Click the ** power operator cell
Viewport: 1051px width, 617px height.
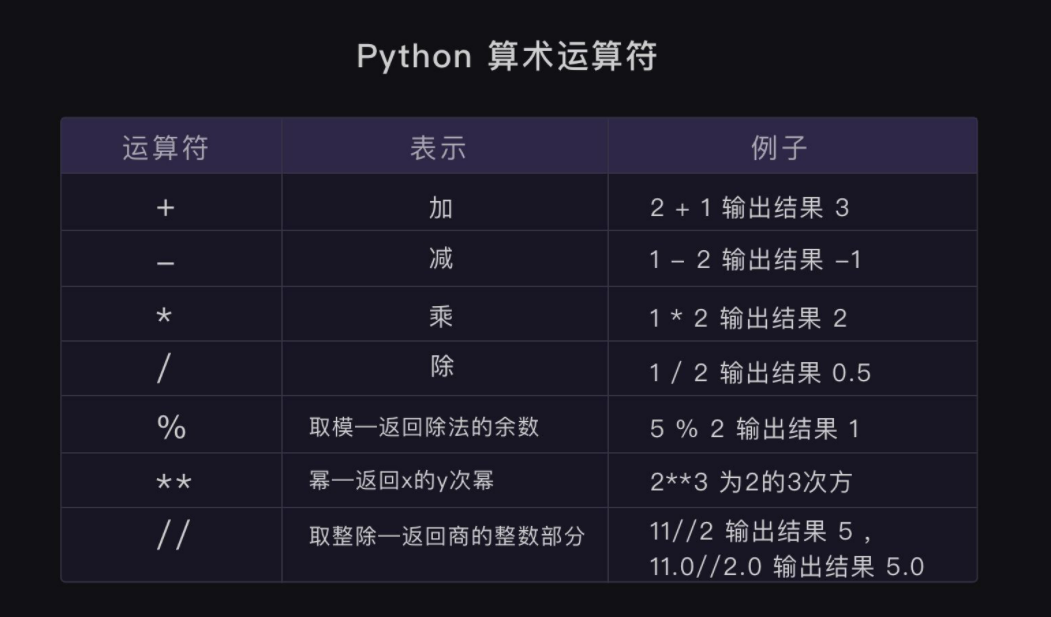pos(174,483)
